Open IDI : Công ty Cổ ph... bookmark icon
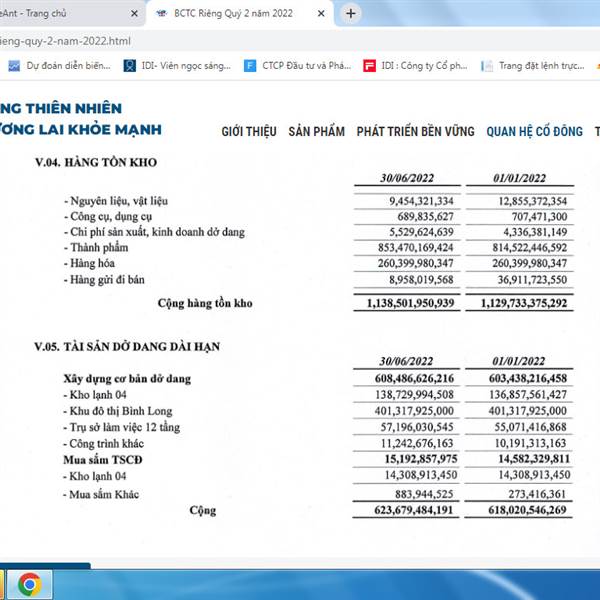This screenshot has width=600, height=600. (369, 66)
